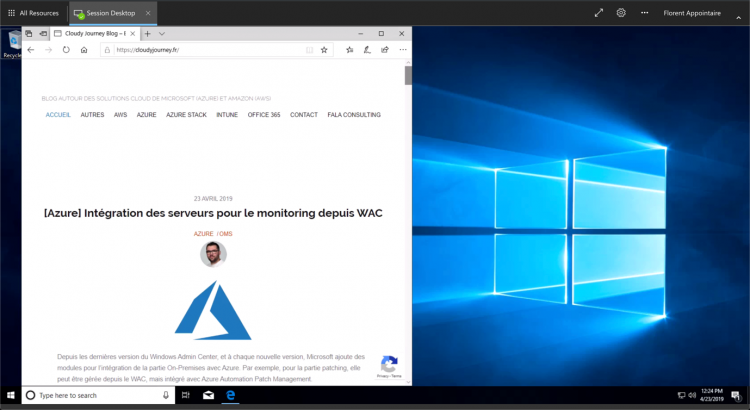Open Microsoft Edge from the taskbar
This screenshot has height=410, width=750.
pyautogui.click(x=231, y=395)
